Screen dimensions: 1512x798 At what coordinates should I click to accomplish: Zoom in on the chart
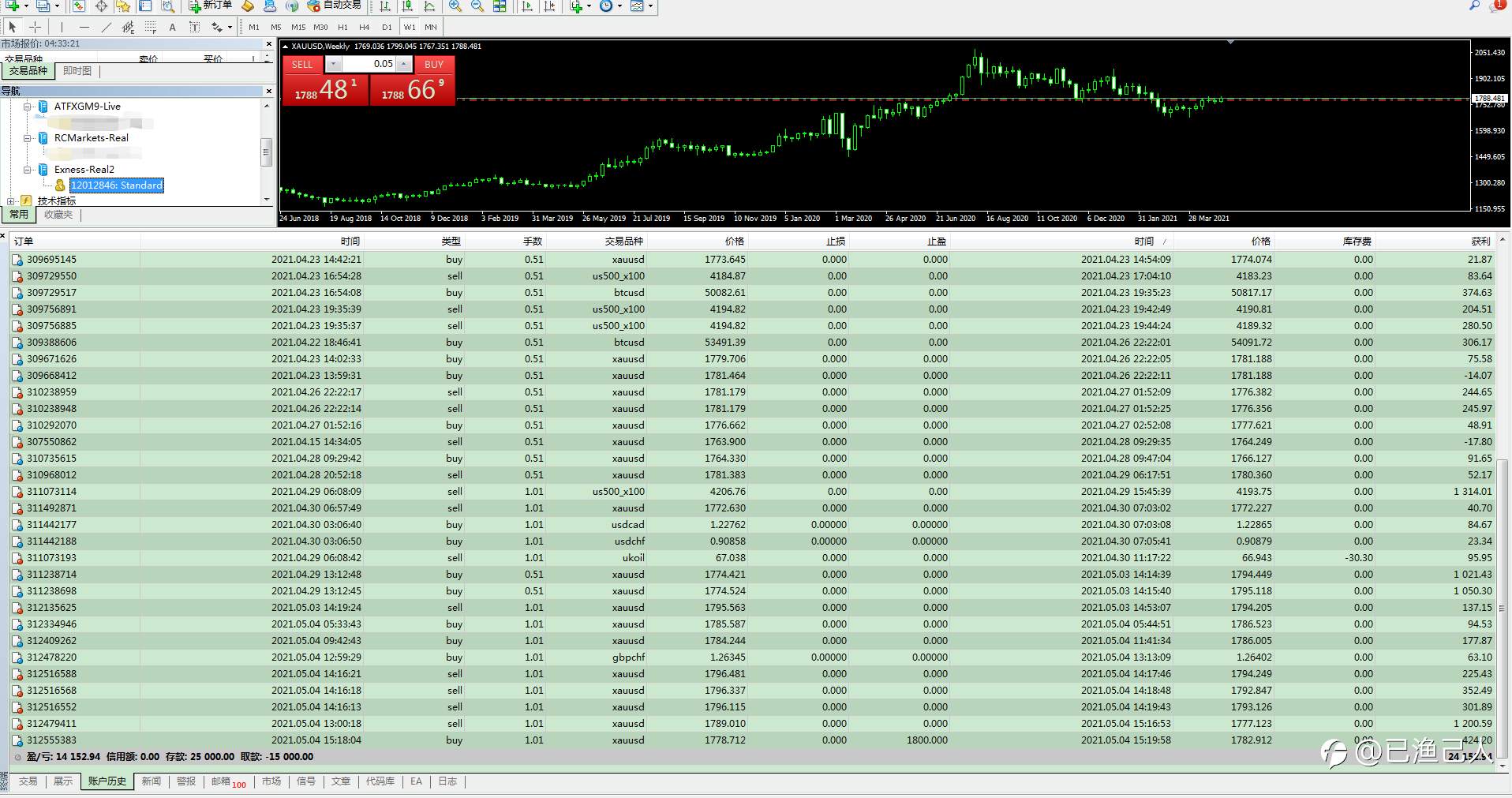pyautogui.click(x=455, y=6)
